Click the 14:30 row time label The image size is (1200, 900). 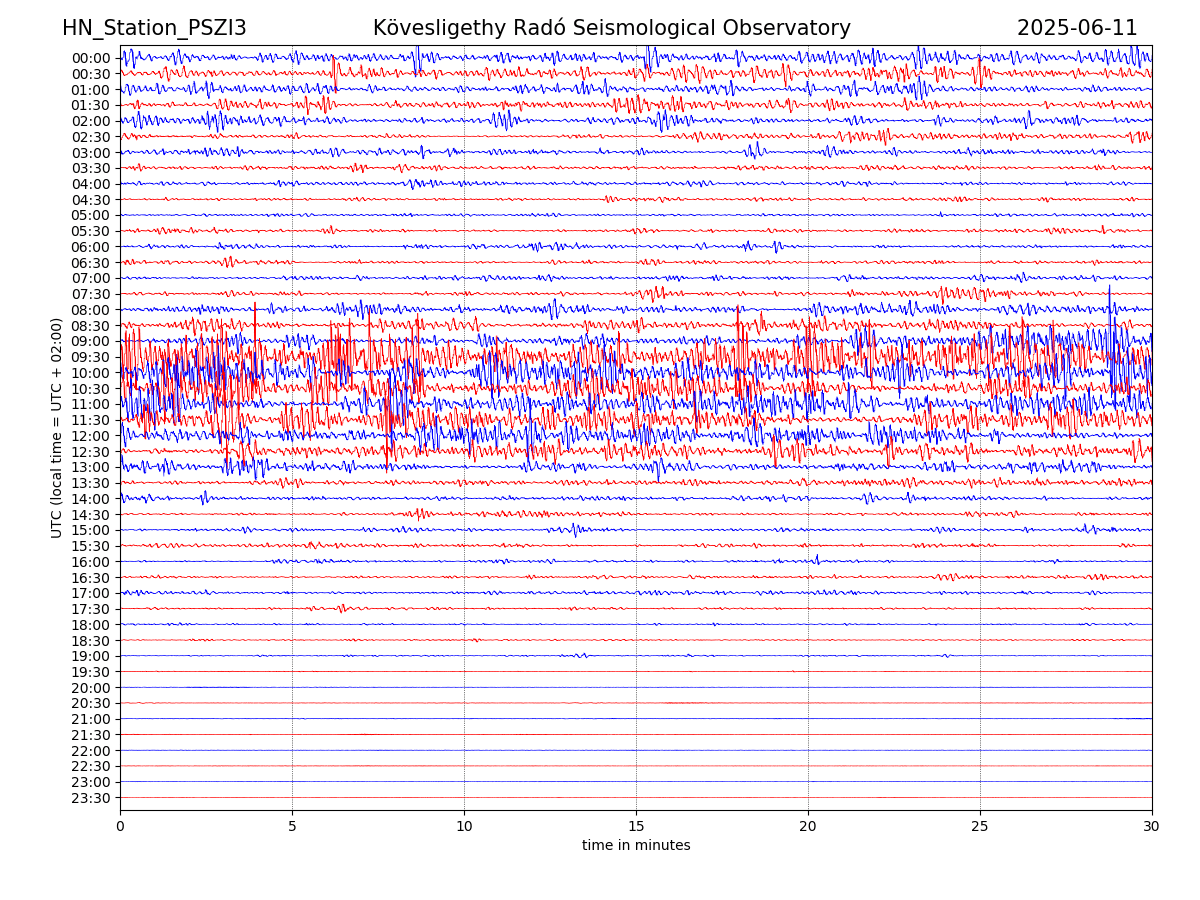(91, 515)
